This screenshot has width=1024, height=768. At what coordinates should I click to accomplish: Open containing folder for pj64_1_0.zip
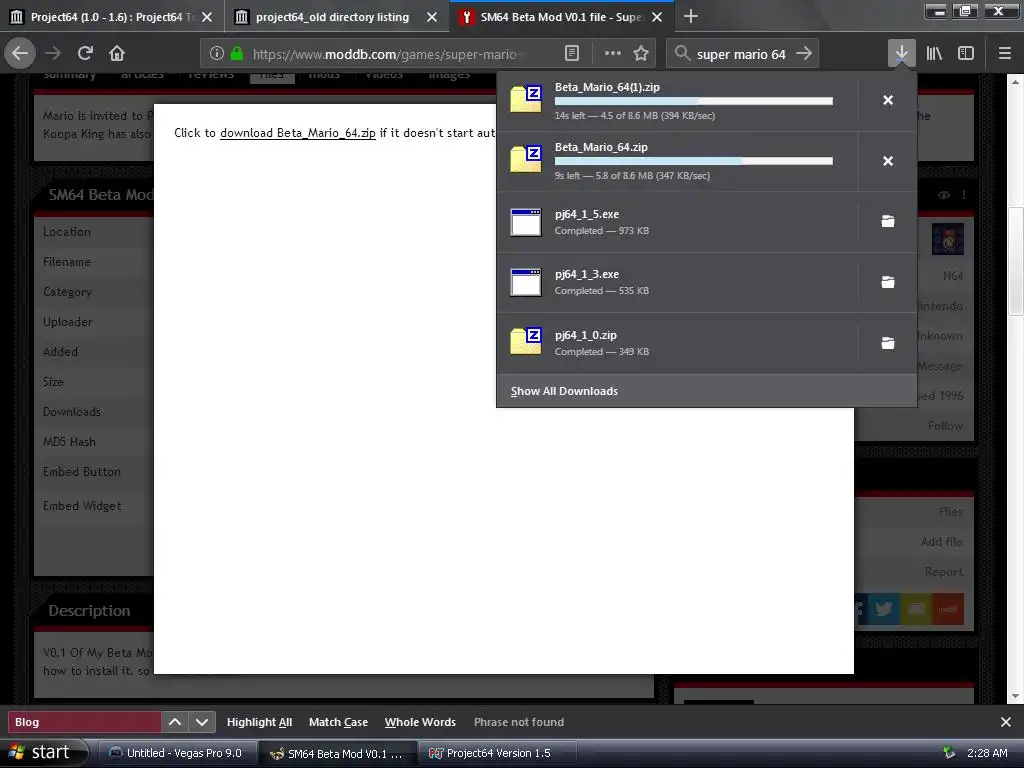(x=888, y=343)
